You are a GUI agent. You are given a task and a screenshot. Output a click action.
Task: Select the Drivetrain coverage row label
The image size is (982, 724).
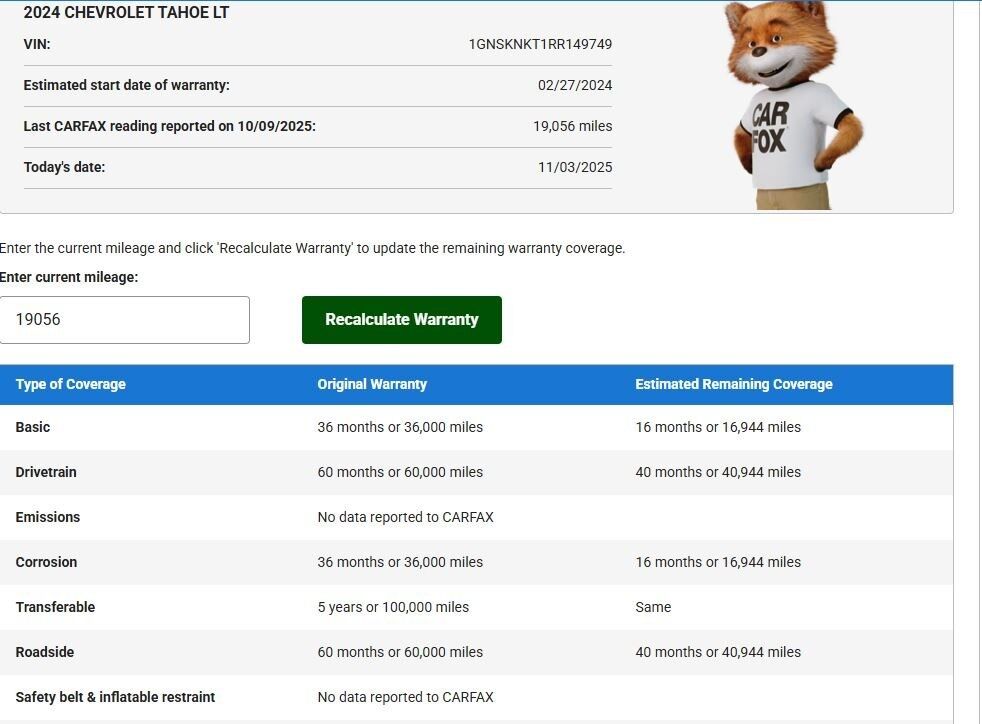[46, 472]
